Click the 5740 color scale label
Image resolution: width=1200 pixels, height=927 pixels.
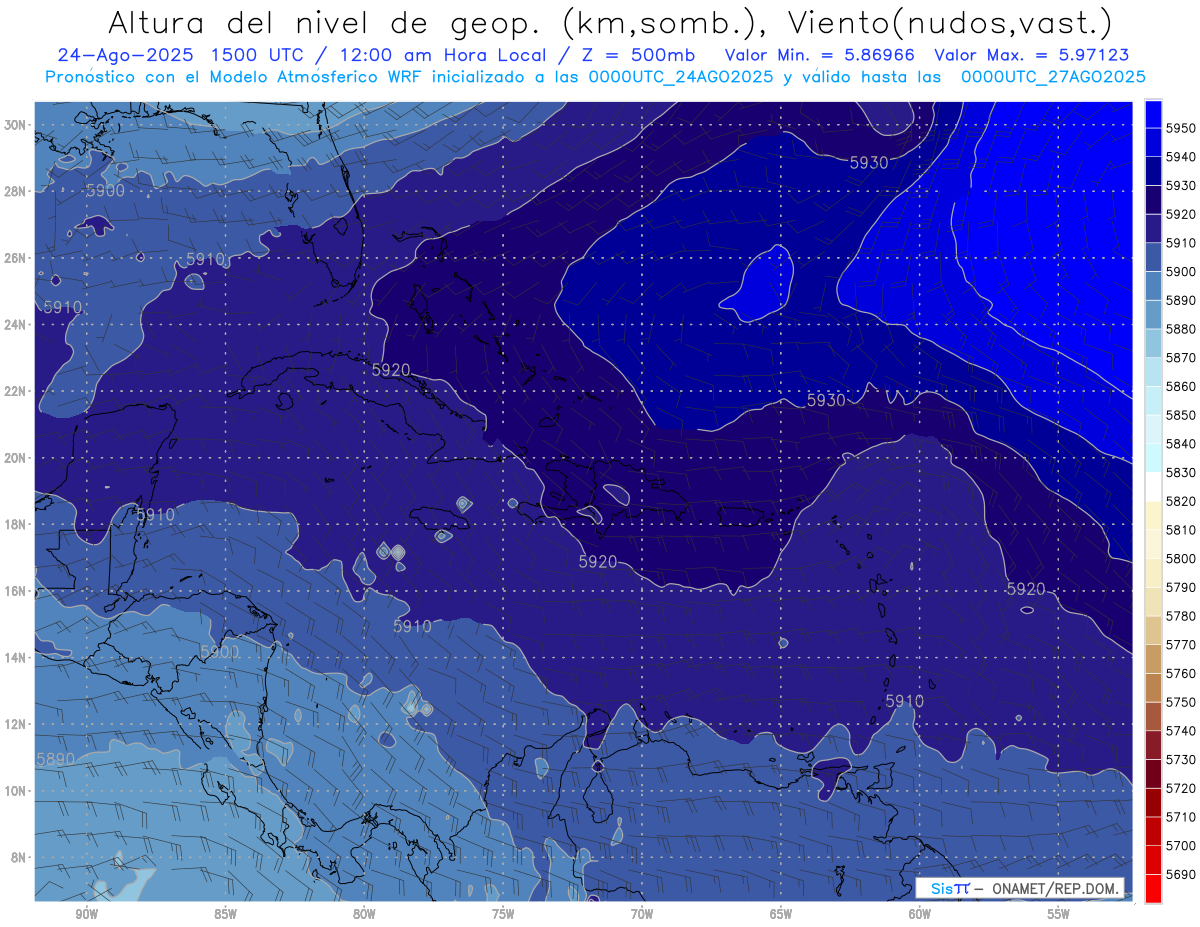[x=1181, y=730]
